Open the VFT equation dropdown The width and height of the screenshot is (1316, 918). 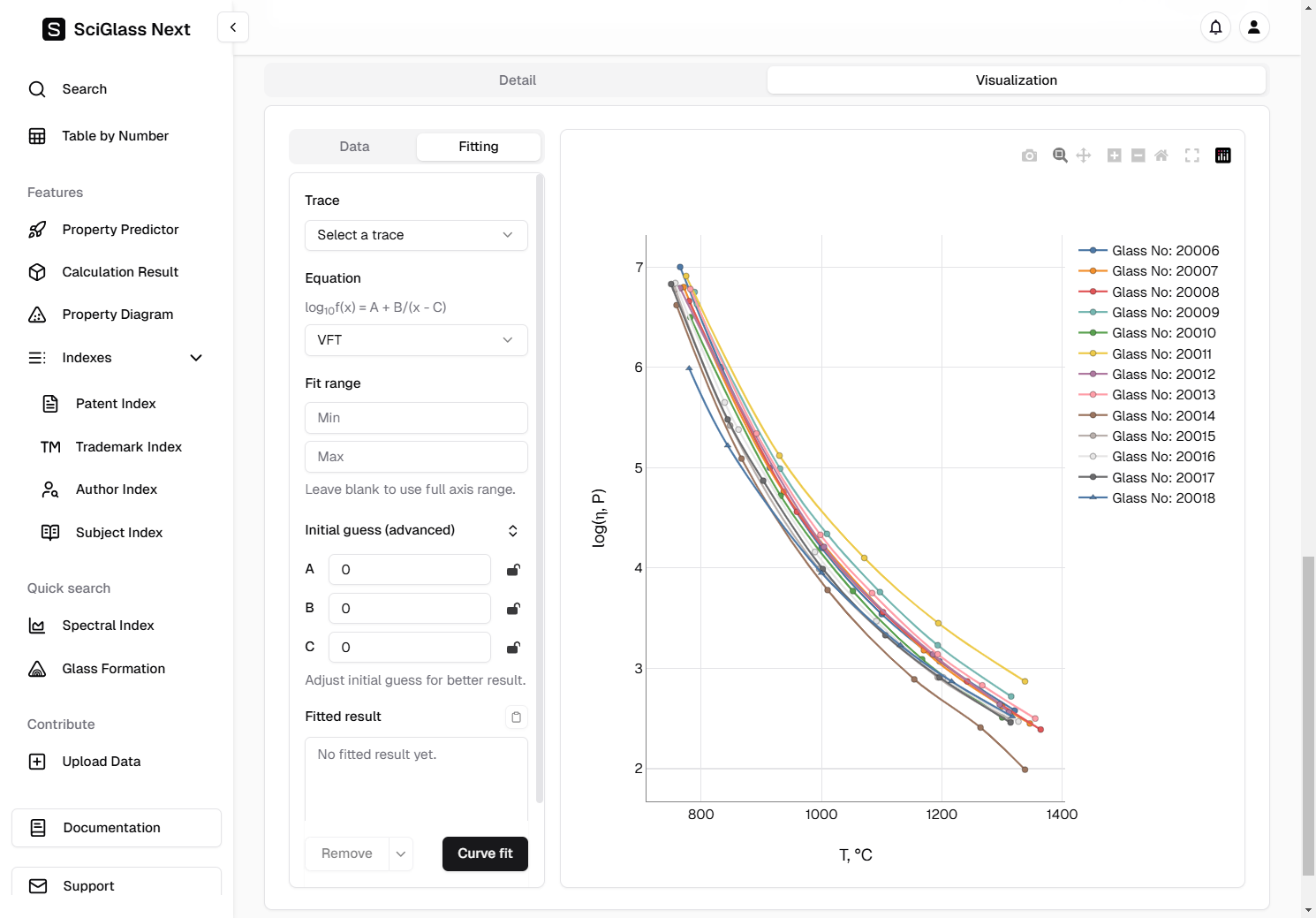(x=416, y=340)
